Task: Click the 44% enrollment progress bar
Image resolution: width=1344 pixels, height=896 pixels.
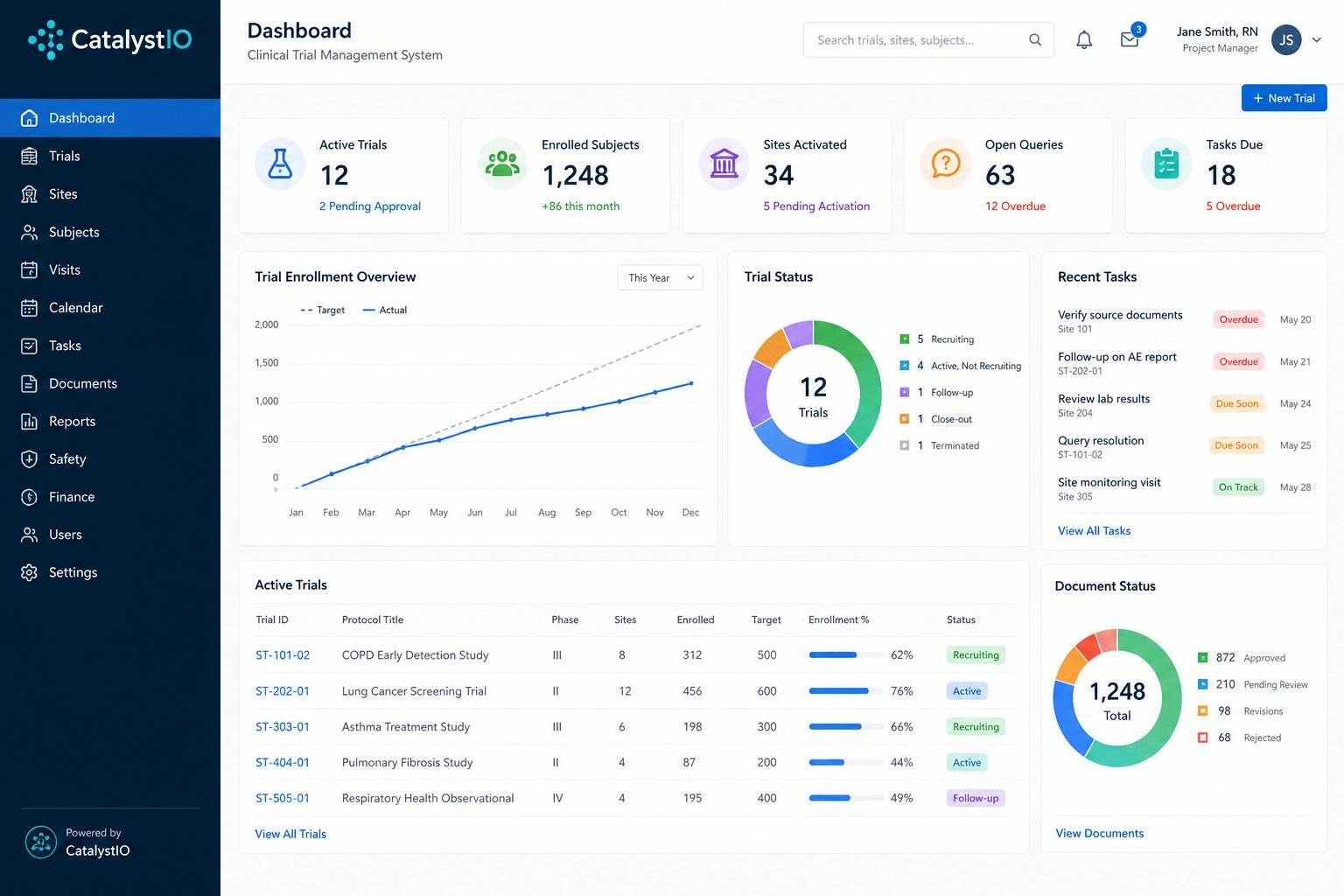Action: pos(845,763)
